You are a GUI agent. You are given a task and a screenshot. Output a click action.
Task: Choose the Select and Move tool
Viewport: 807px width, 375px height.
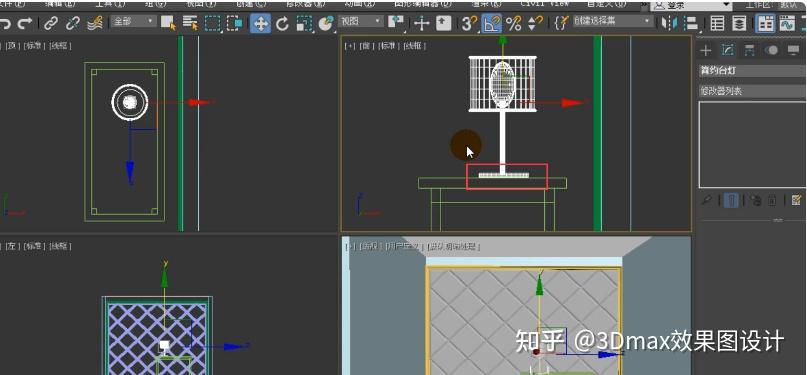click(260, 23)
